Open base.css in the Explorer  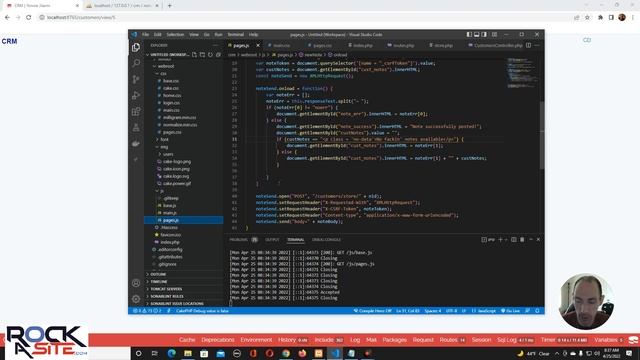coord(171,81)
